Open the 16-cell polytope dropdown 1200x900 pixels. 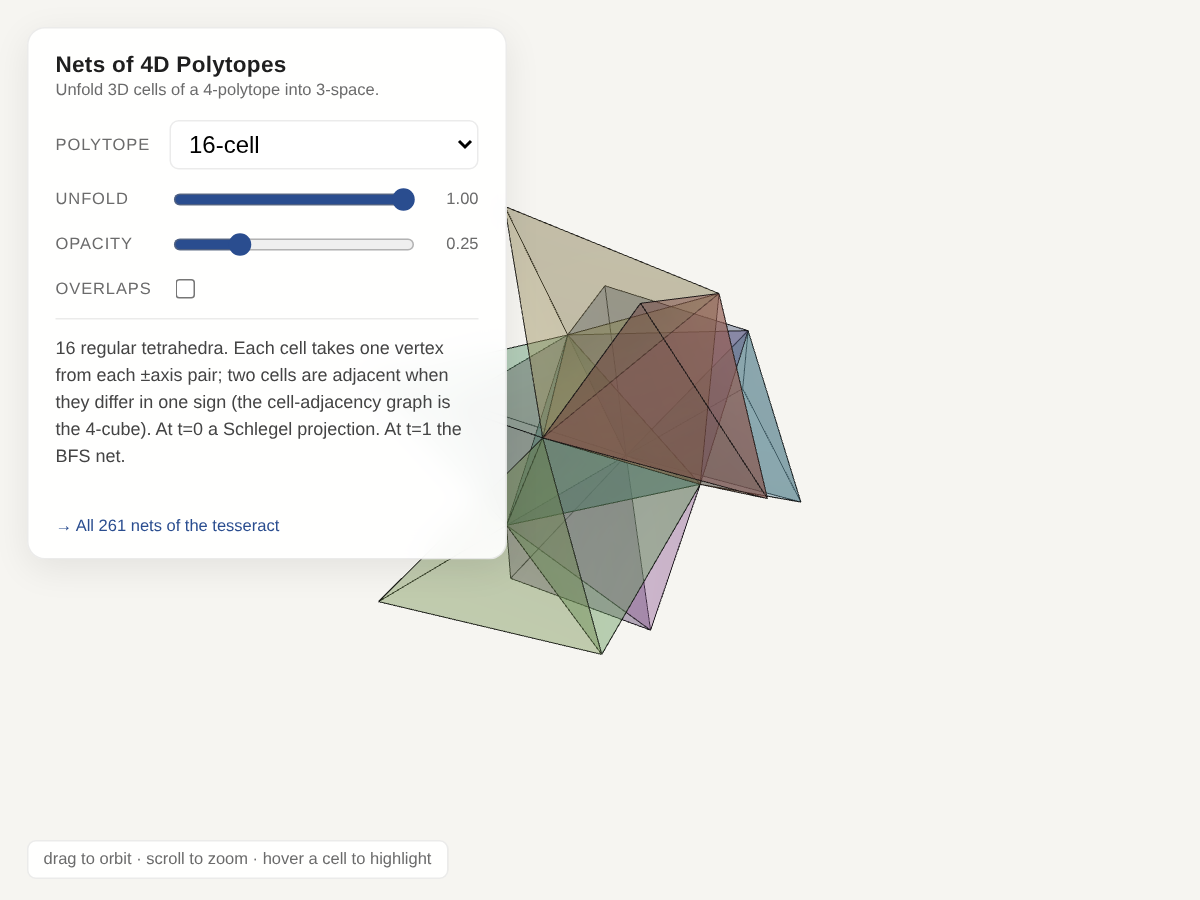(x=324, y=145)
